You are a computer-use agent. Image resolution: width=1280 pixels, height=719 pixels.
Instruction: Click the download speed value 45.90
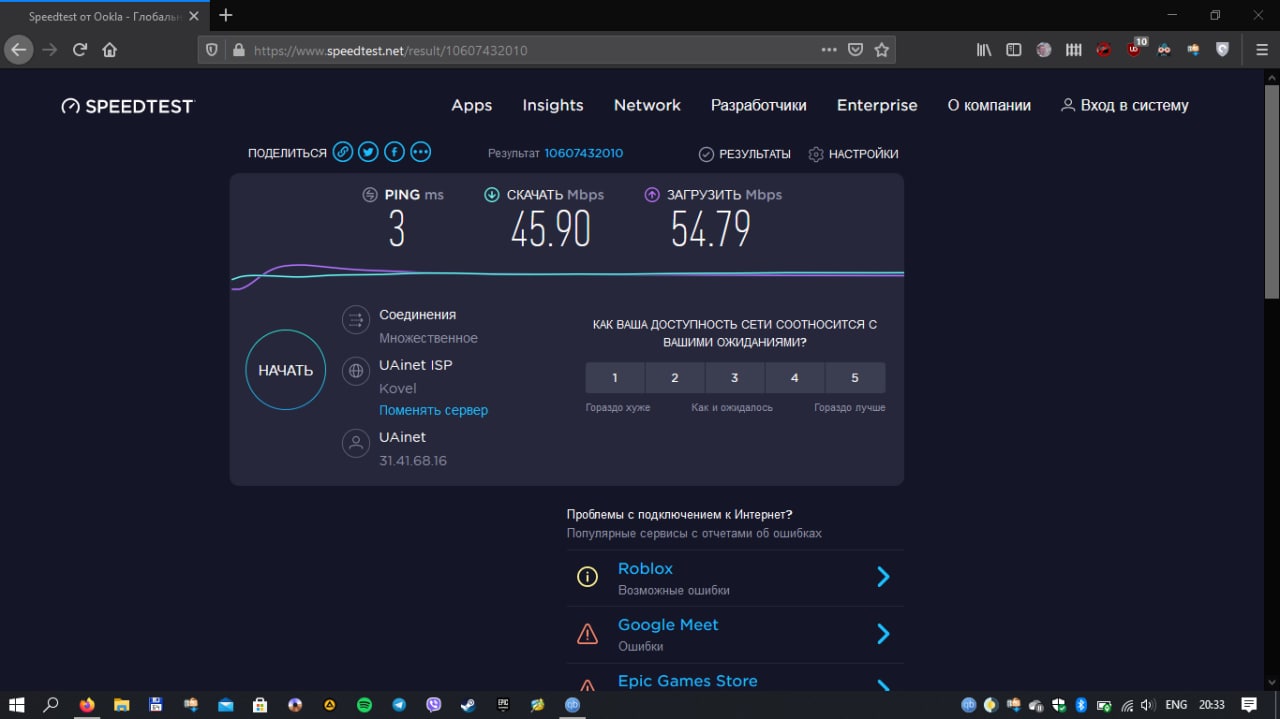(x=551, y=230)
